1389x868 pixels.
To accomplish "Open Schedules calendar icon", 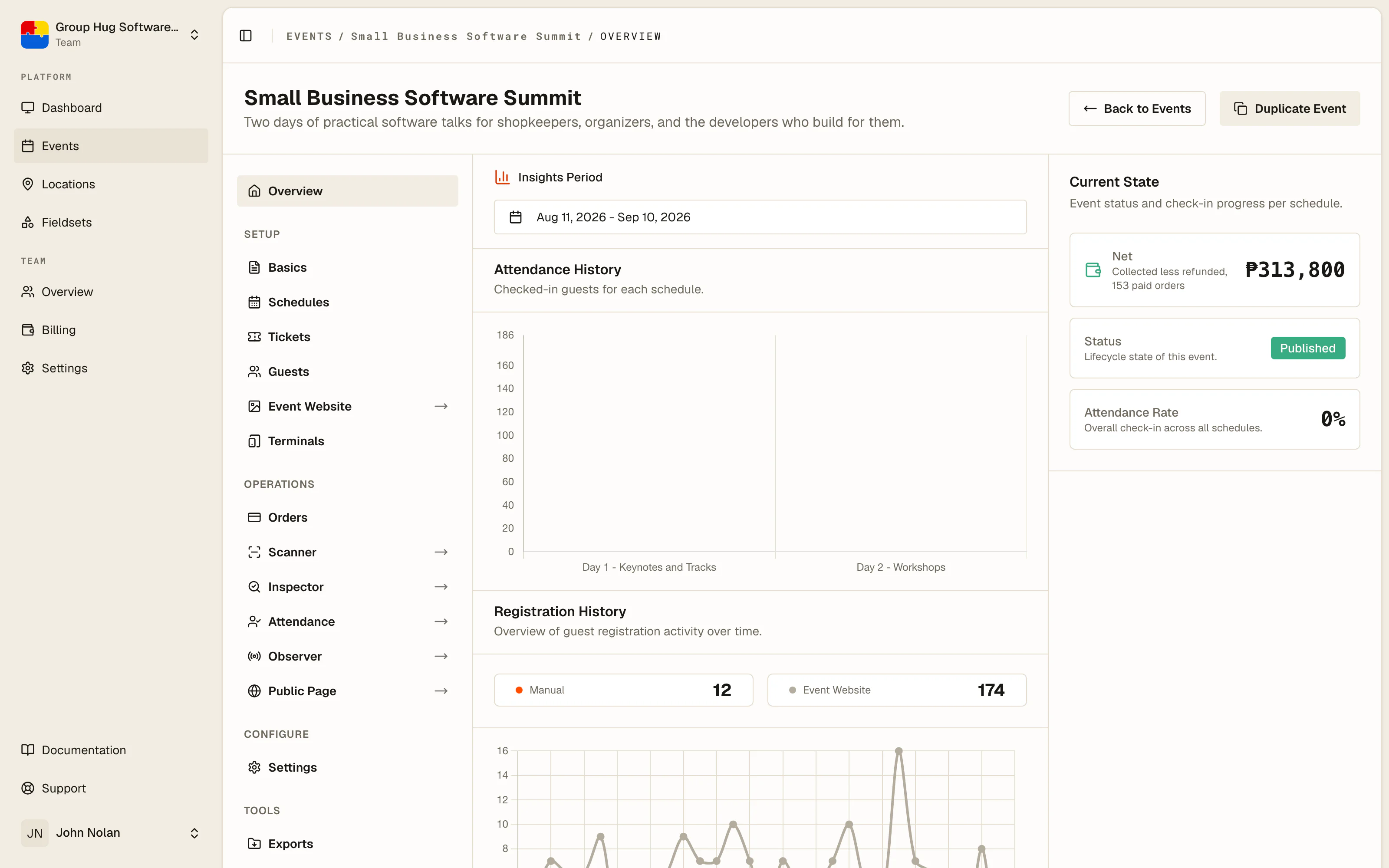I will point(254,302).
